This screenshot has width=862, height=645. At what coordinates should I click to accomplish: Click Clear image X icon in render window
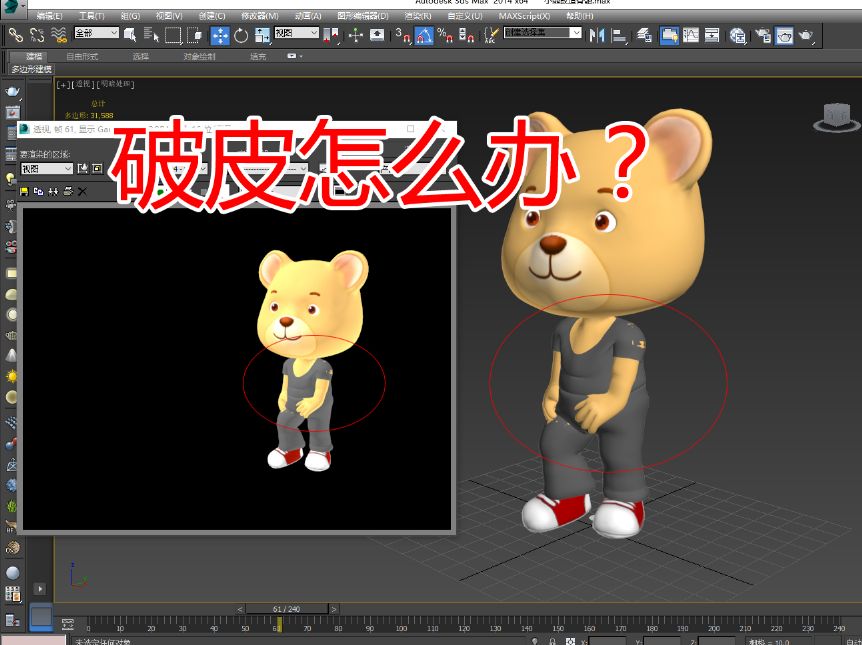click(x=82, y=191)
